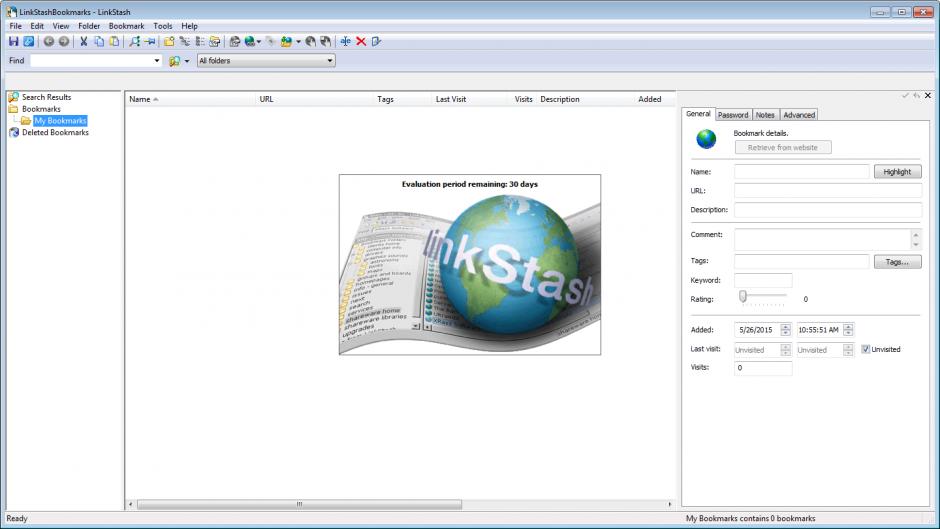Open the Find text dropdown arrow
Viewport: 940px width, 529px height.
pyautogui.click(x=157, y=61)
